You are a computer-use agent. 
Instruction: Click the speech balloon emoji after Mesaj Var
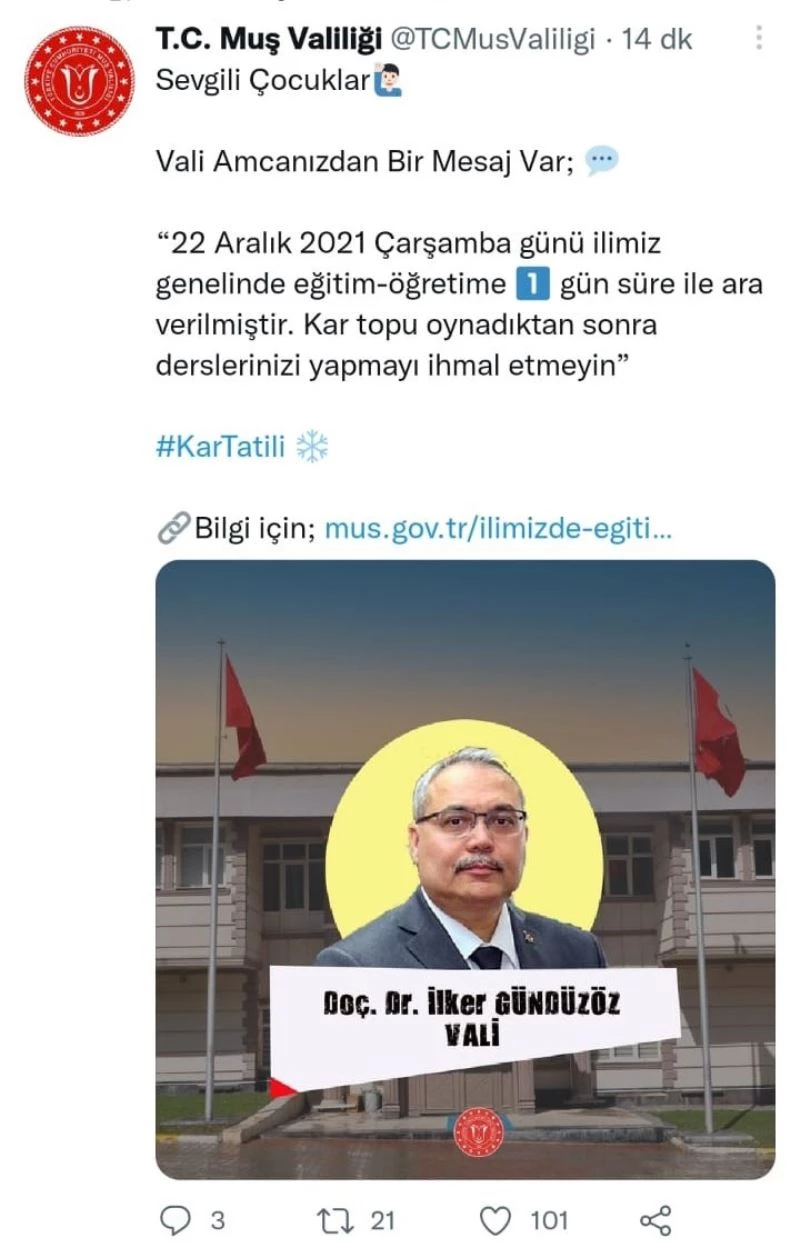tap(602, 161)
